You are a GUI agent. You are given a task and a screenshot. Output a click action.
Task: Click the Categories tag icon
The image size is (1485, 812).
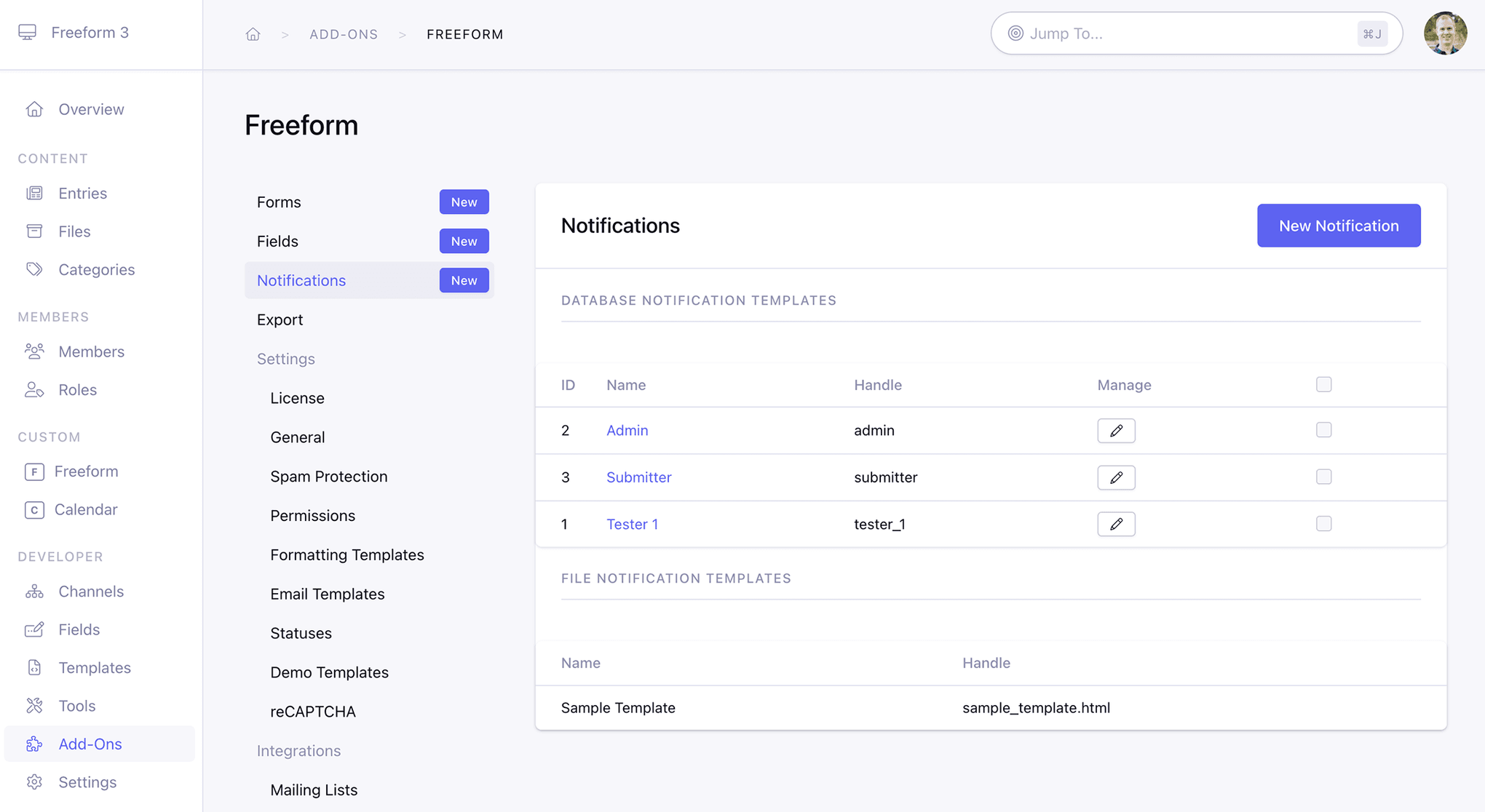click(x=35, y=268)
